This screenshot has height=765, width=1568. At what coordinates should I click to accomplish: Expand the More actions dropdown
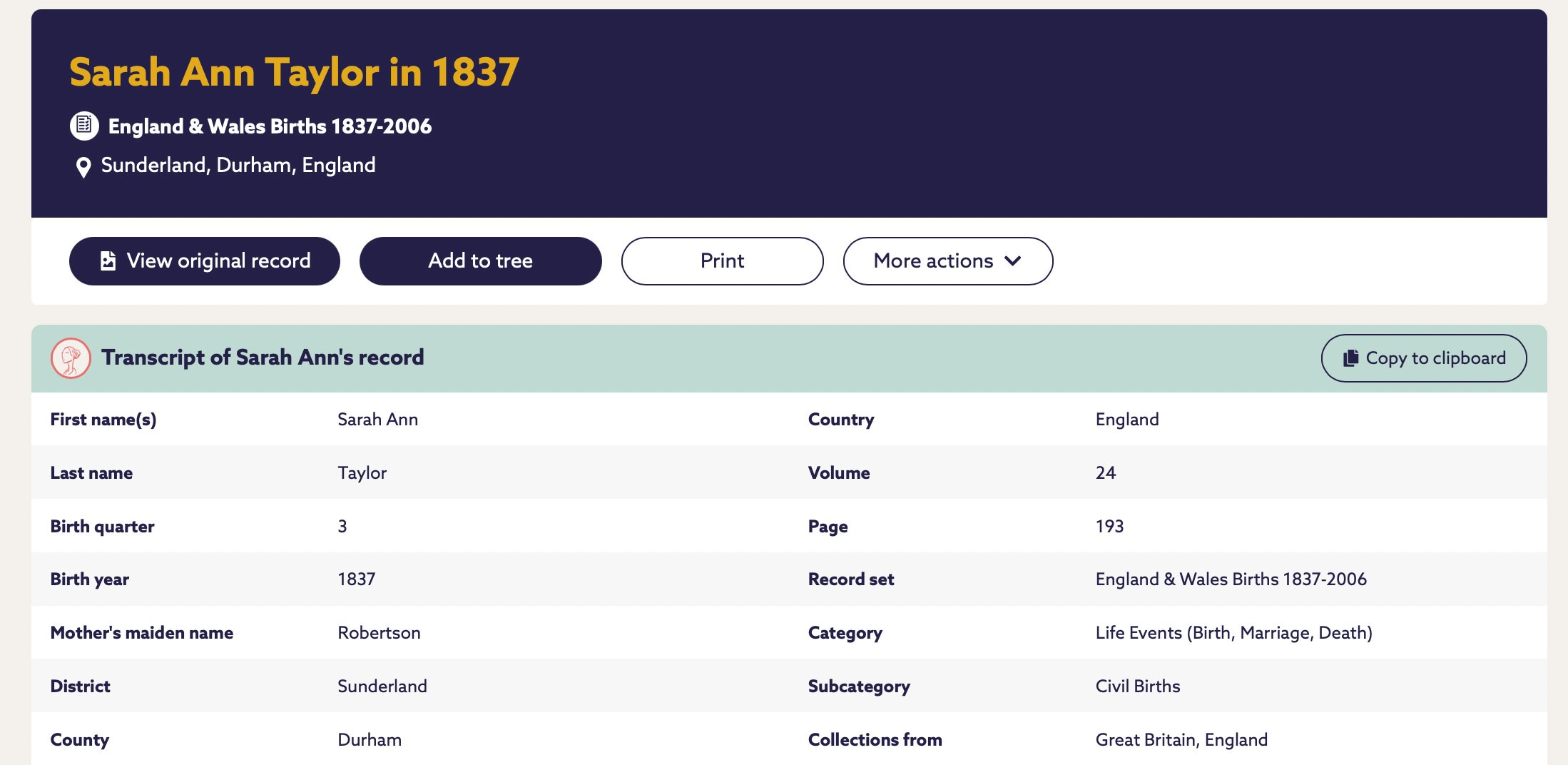(x=948, y=261)
